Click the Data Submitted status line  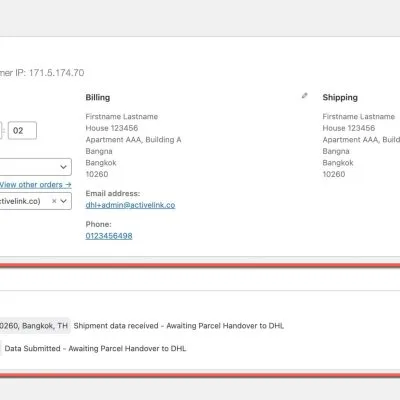95,348
